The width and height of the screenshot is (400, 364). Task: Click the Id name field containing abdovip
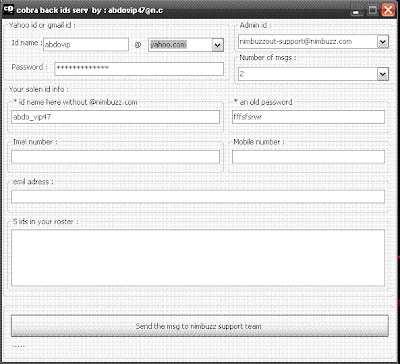click(86, 45)
